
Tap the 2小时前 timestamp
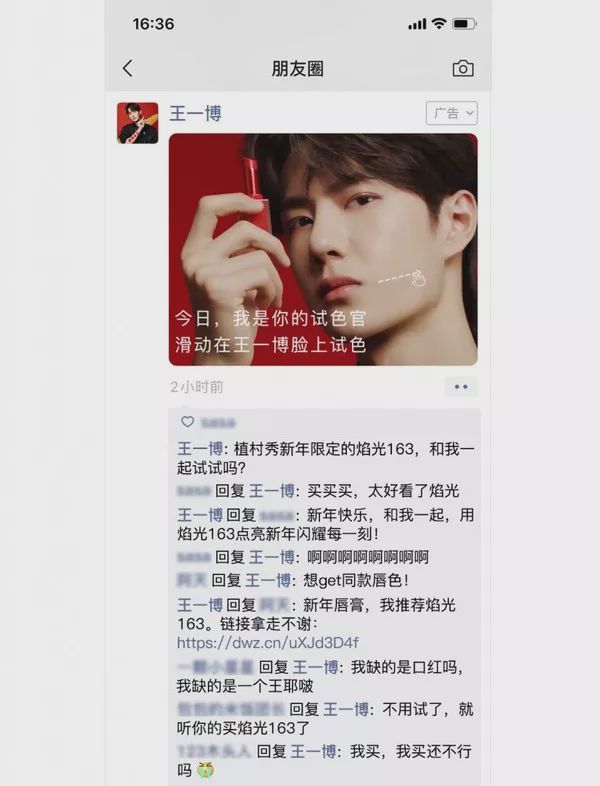pyautogui.click(x=196, y=387)
